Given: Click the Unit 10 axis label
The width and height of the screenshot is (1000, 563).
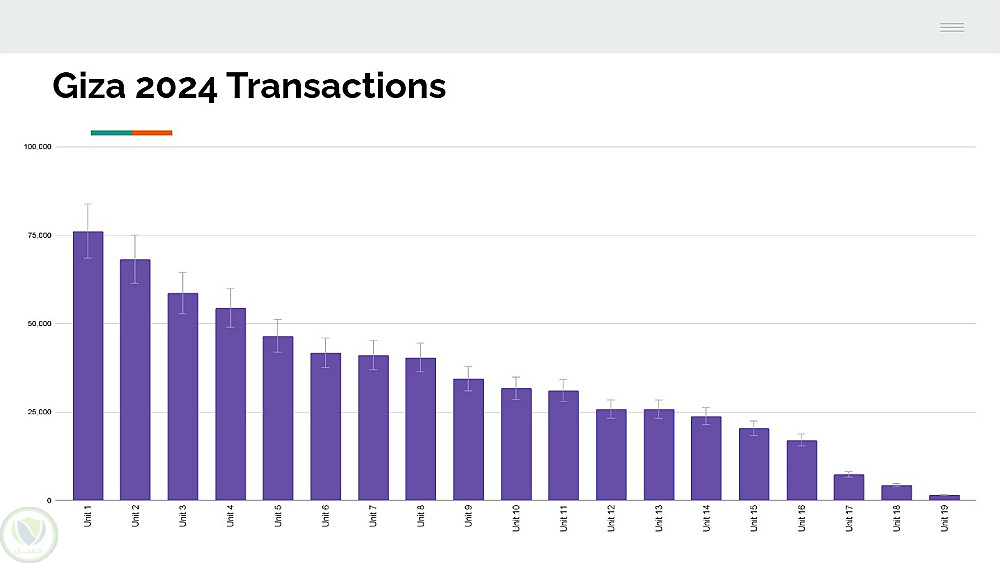Looking at the screenshot, I should pos(516,518).
